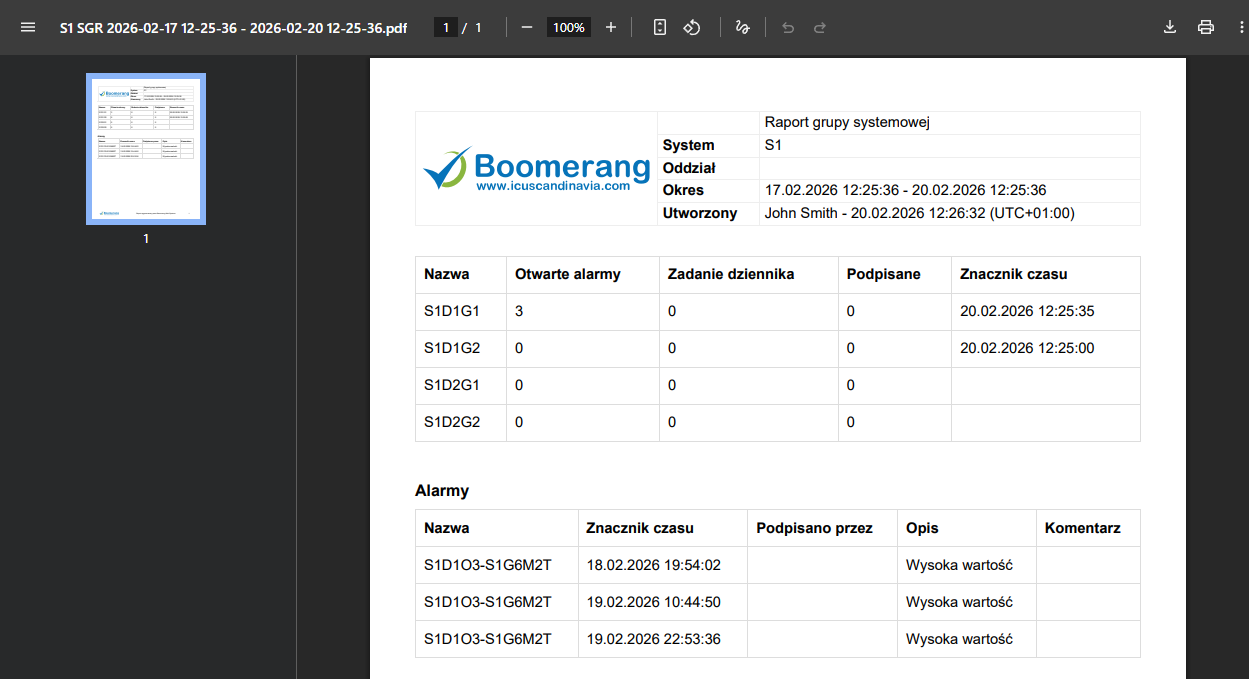Click the S1D1G1 row name cell

pyautogui.click(x=452, y=311)
